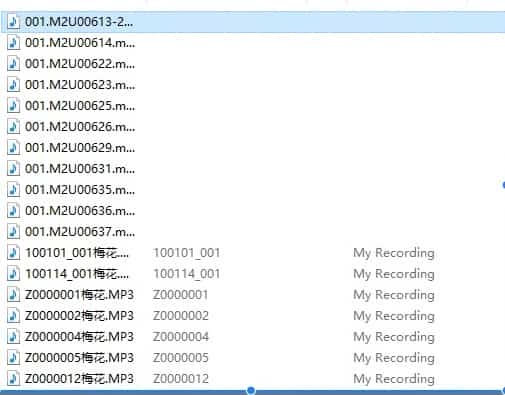Select file name 001.M2U00631.m...

click(80, 169)
